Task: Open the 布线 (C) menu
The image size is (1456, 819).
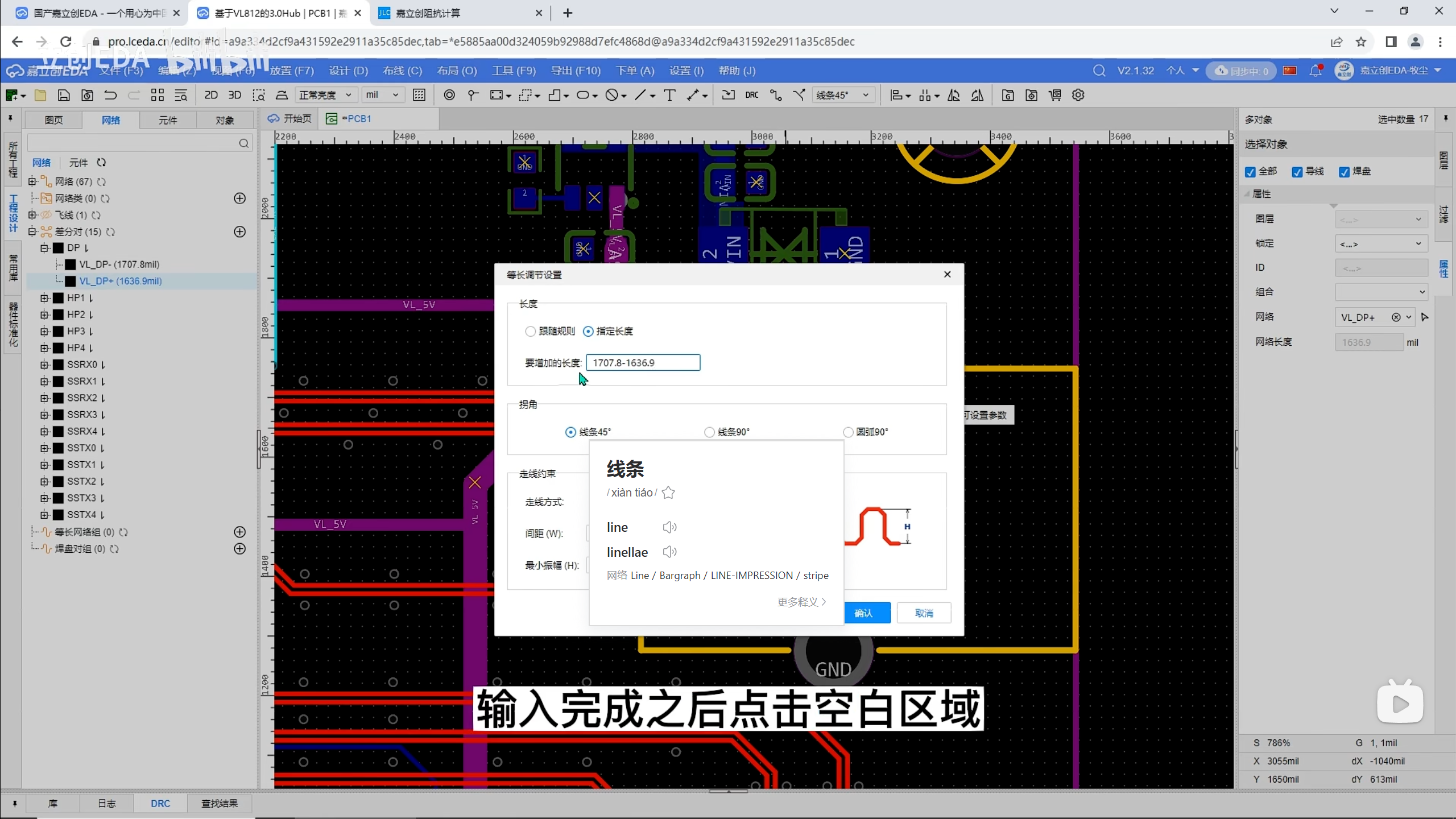Action: [x=402, y=71]
